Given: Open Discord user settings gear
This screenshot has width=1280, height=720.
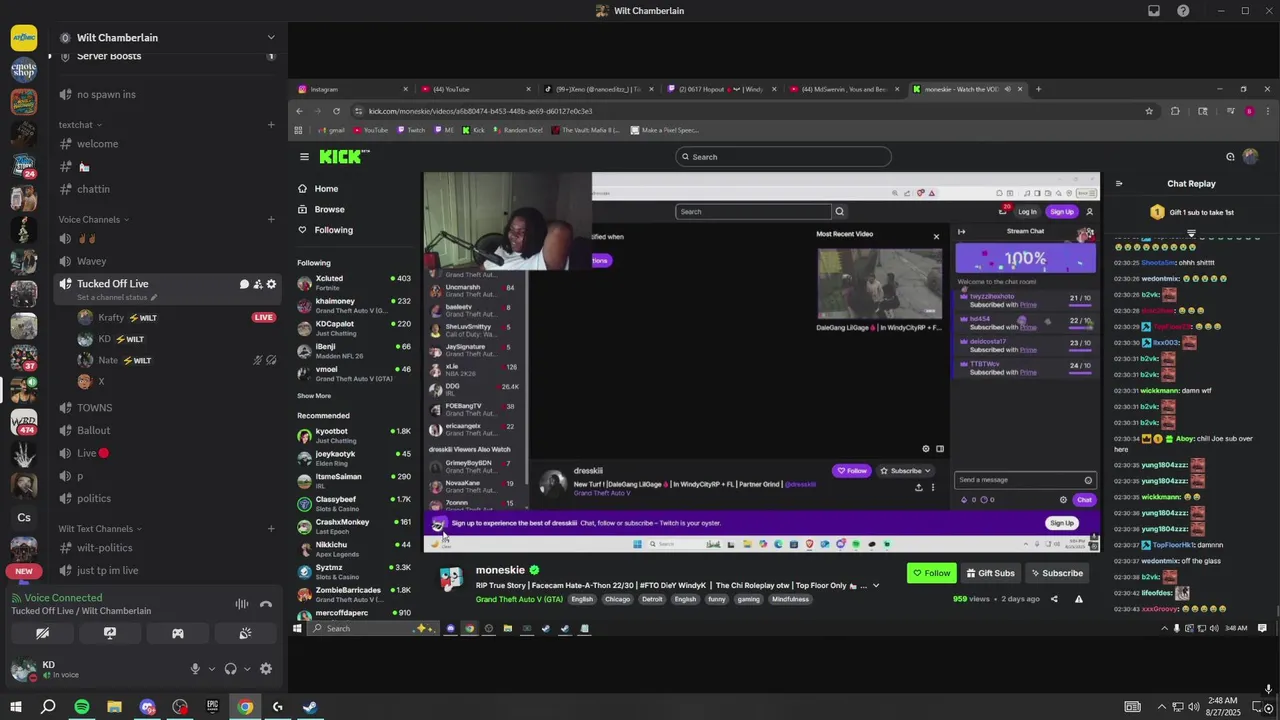Looking at the screenshot, I should click(266, 669).
